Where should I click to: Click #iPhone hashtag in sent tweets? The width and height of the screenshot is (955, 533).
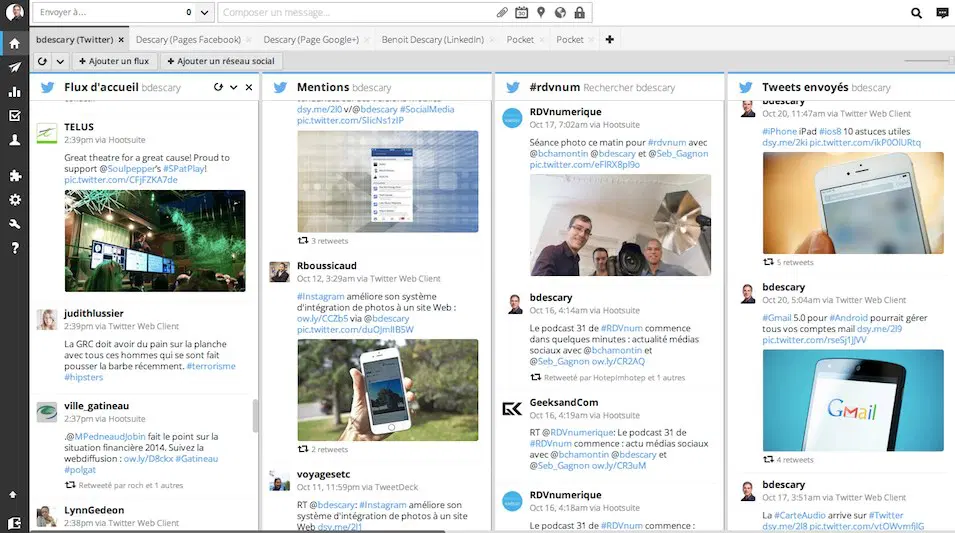click(780, 131)
